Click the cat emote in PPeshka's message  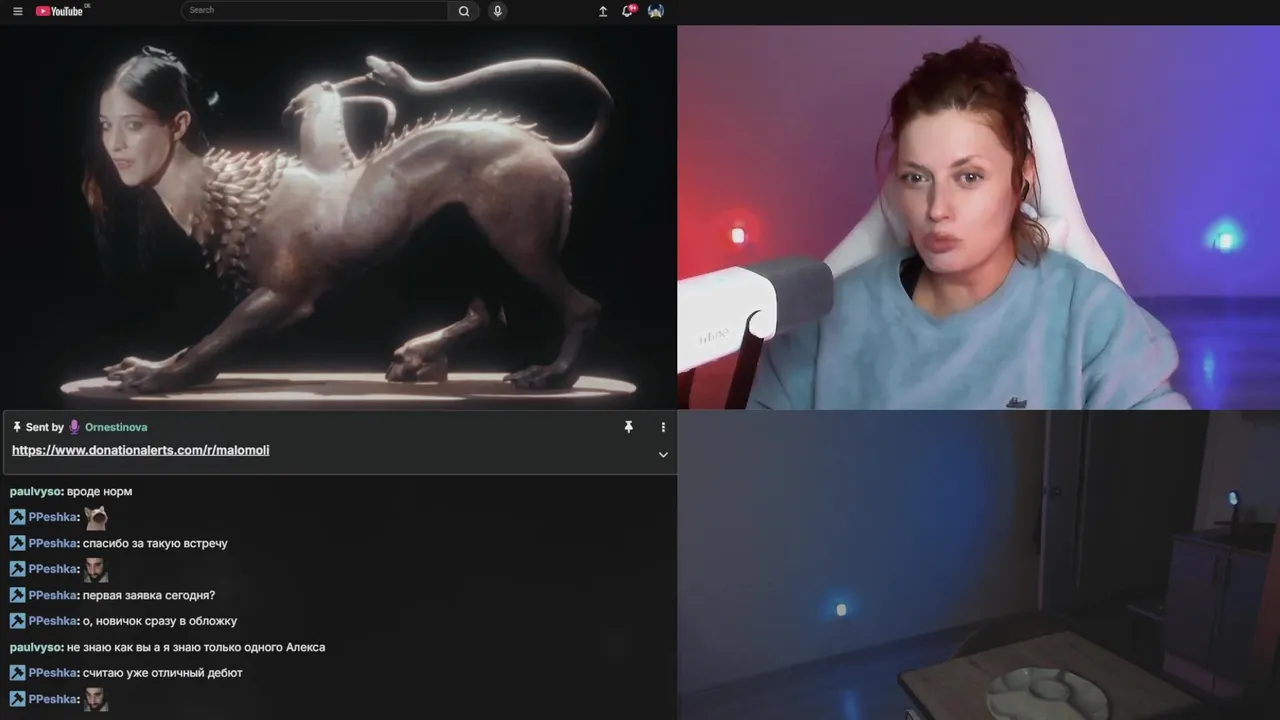pos(96,517)
